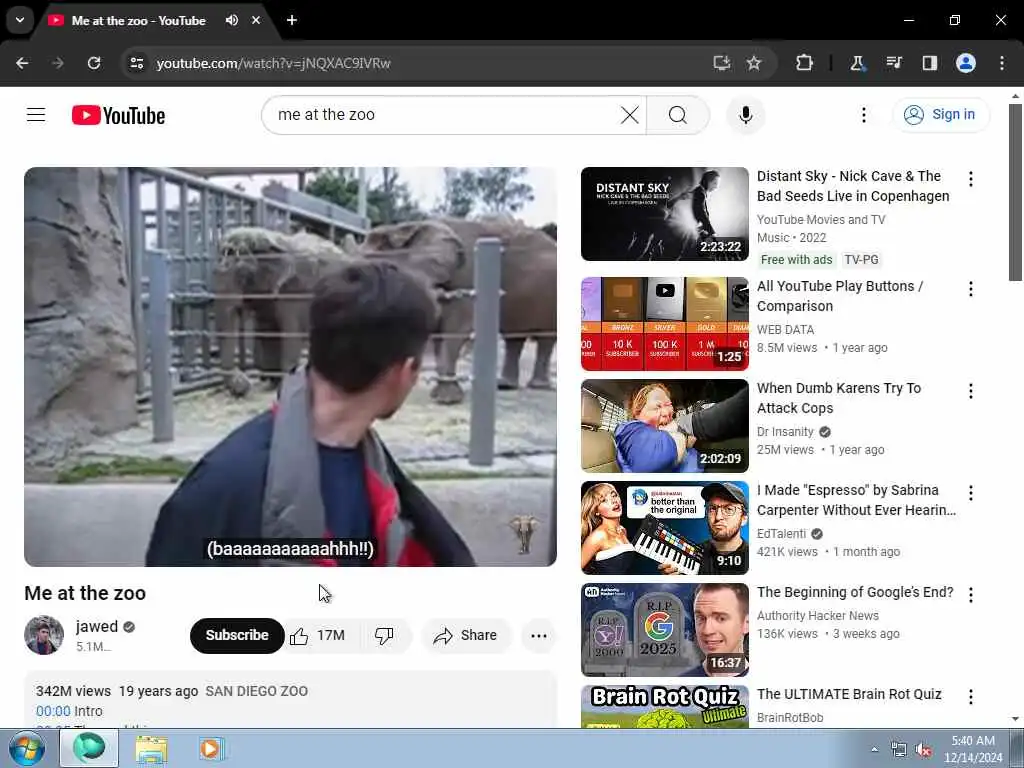Bookmark this page with star icon
Screen dimensions: 1024x768
click(754, 63)
